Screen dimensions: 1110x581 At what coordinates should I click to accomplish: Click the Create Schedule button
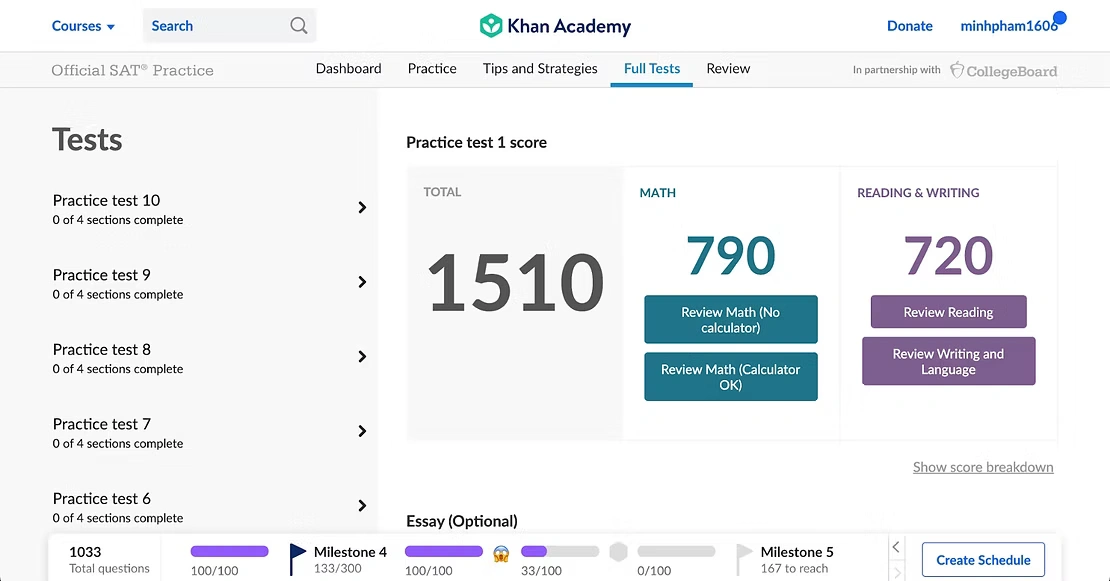coord(983,560)
